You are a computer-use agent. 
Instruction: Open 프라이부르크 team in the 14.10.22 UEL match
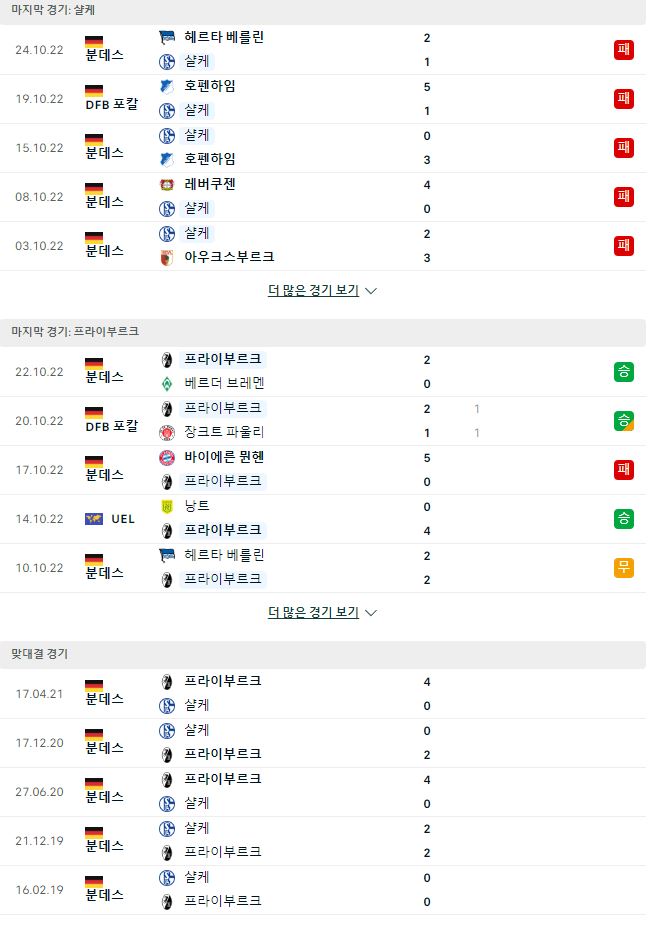[x=223, y=530]
